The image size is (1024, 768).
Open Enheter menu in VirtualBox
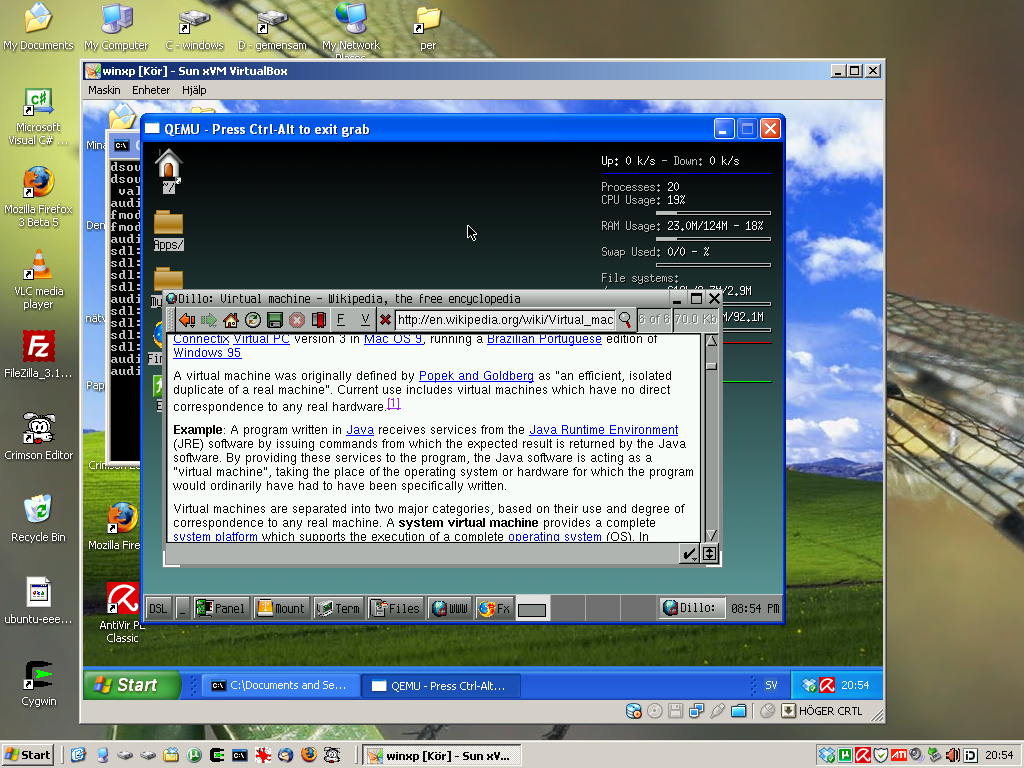[x=151, y=90]
